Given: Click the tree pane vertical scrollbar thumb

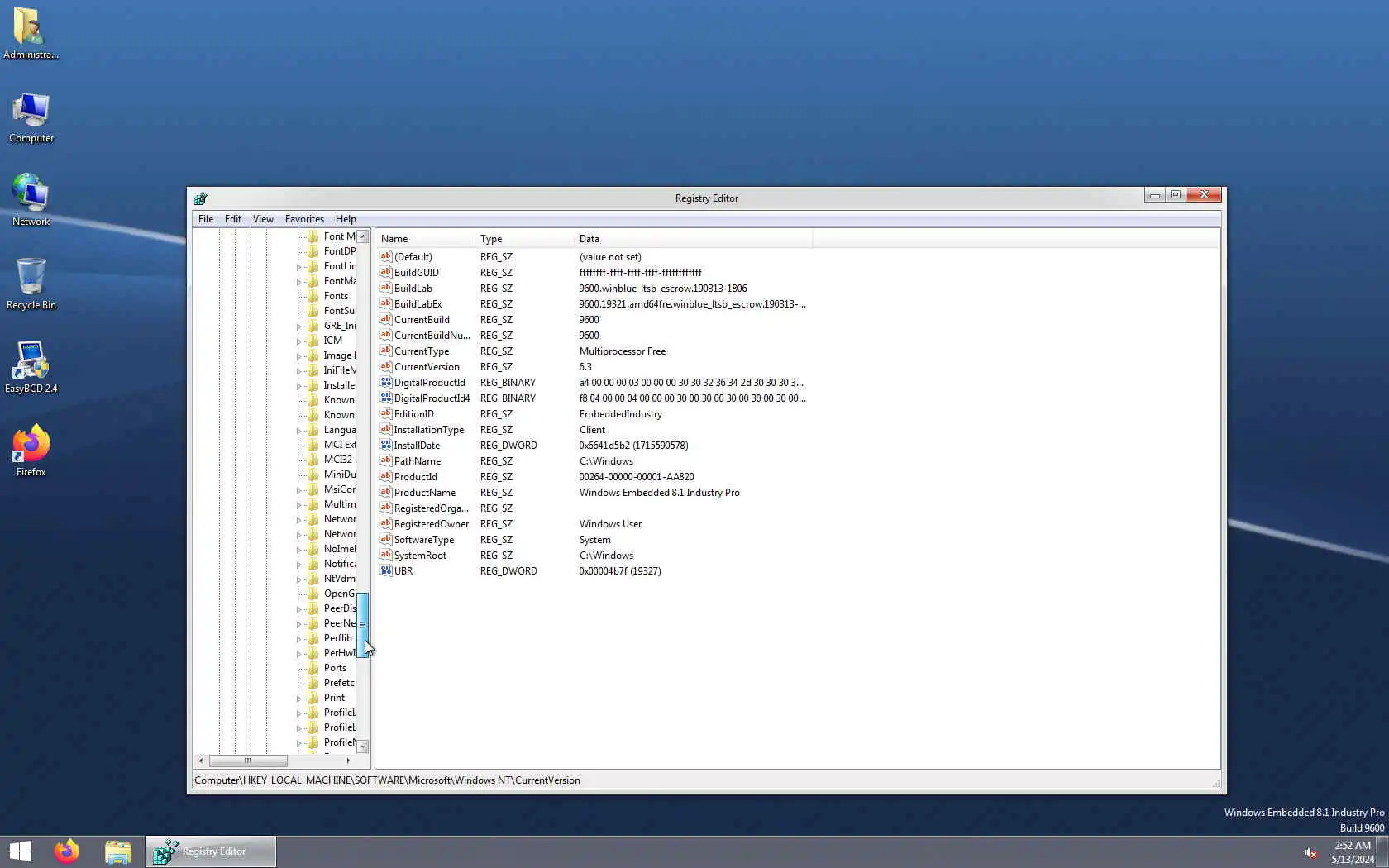Looking at the screenshot, I should [362, 625].
